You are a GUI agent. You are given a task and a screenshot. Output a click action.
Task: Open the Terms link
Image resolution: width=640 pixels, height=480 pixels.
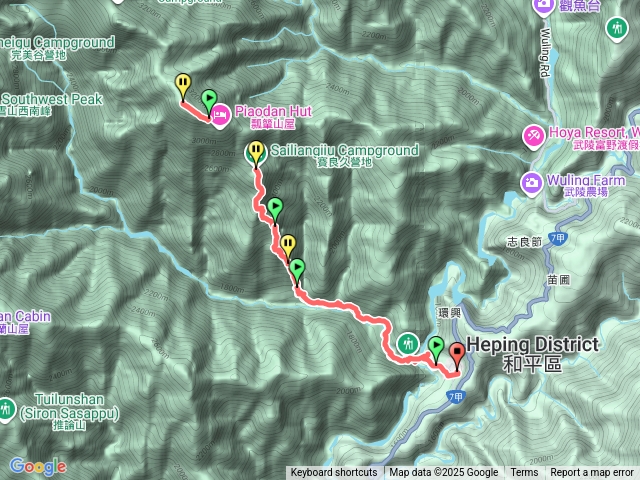(524, 473)
